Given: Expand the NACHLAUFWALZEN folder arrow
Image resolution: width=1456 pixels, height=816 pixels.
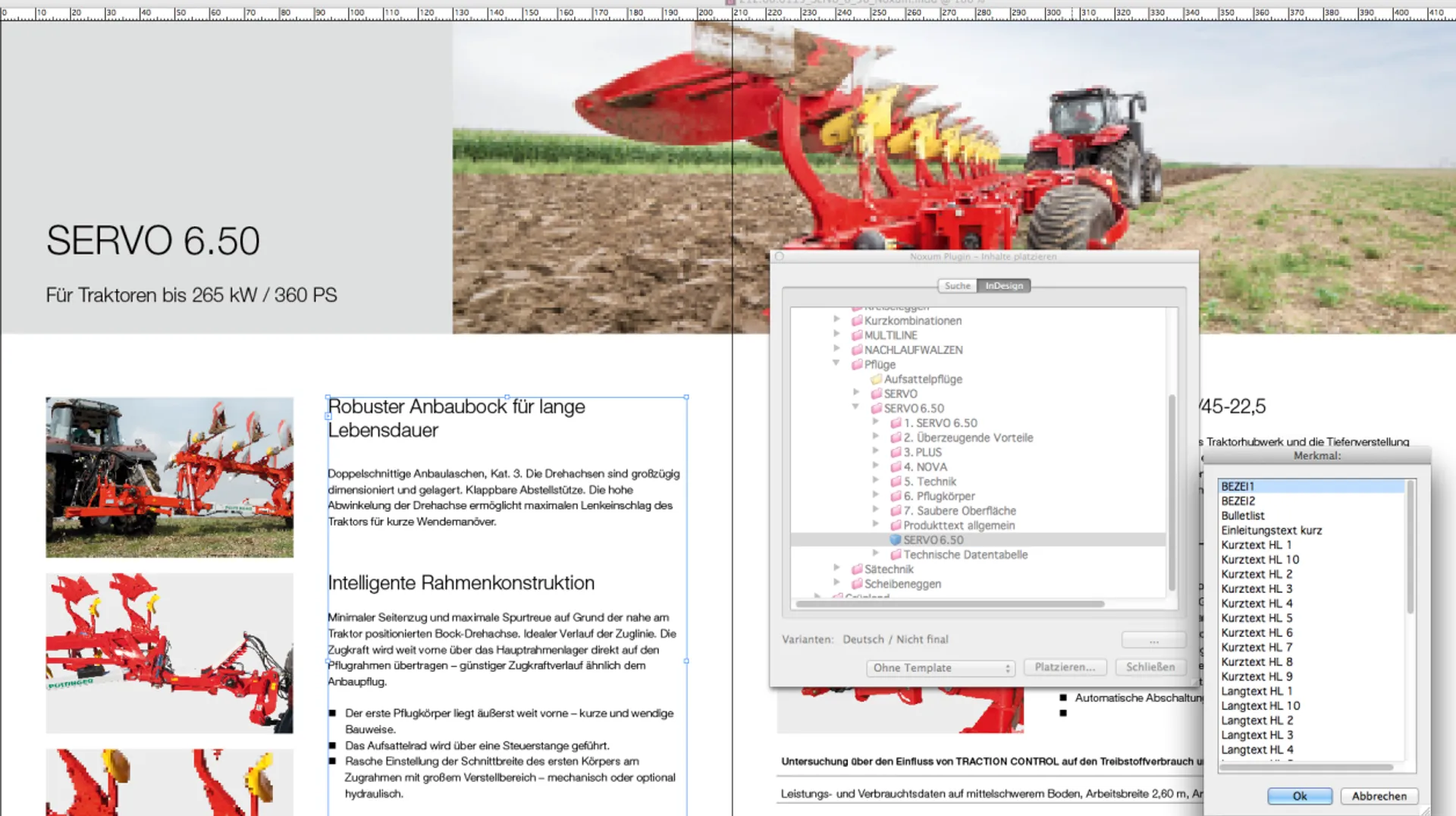Looking at the screenshot, I should coord(836,349).
